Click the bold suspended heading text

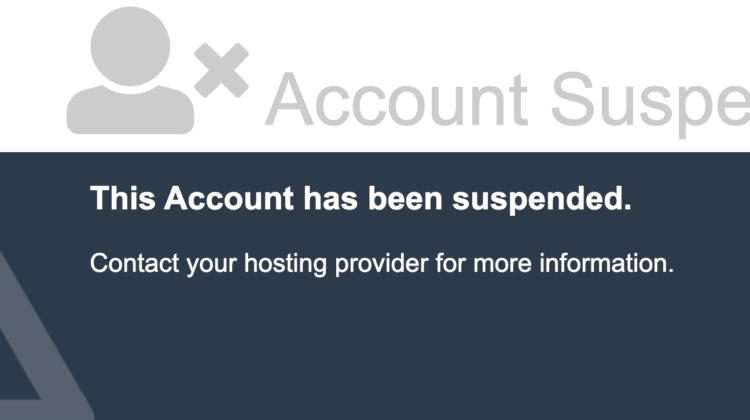point(361,199)
